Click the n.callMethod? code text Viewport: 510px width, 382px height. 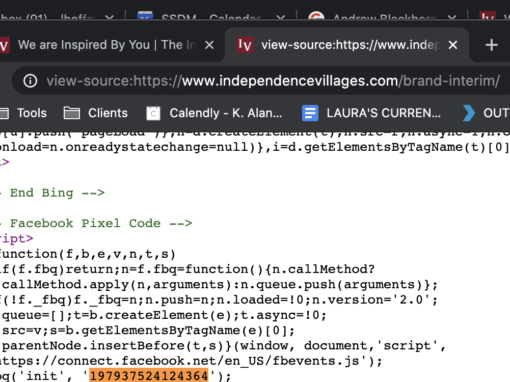[323, 269]
